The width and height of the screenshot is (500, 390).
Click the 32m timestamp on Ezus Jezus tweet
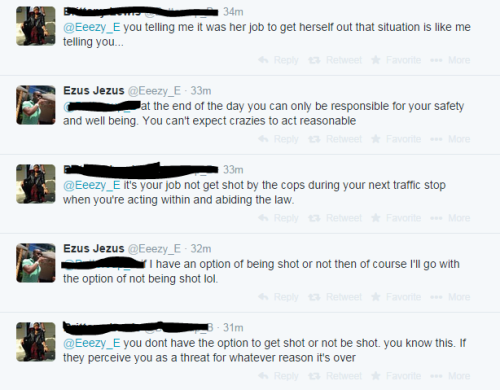pyautogui.click(x=201, y=249)
